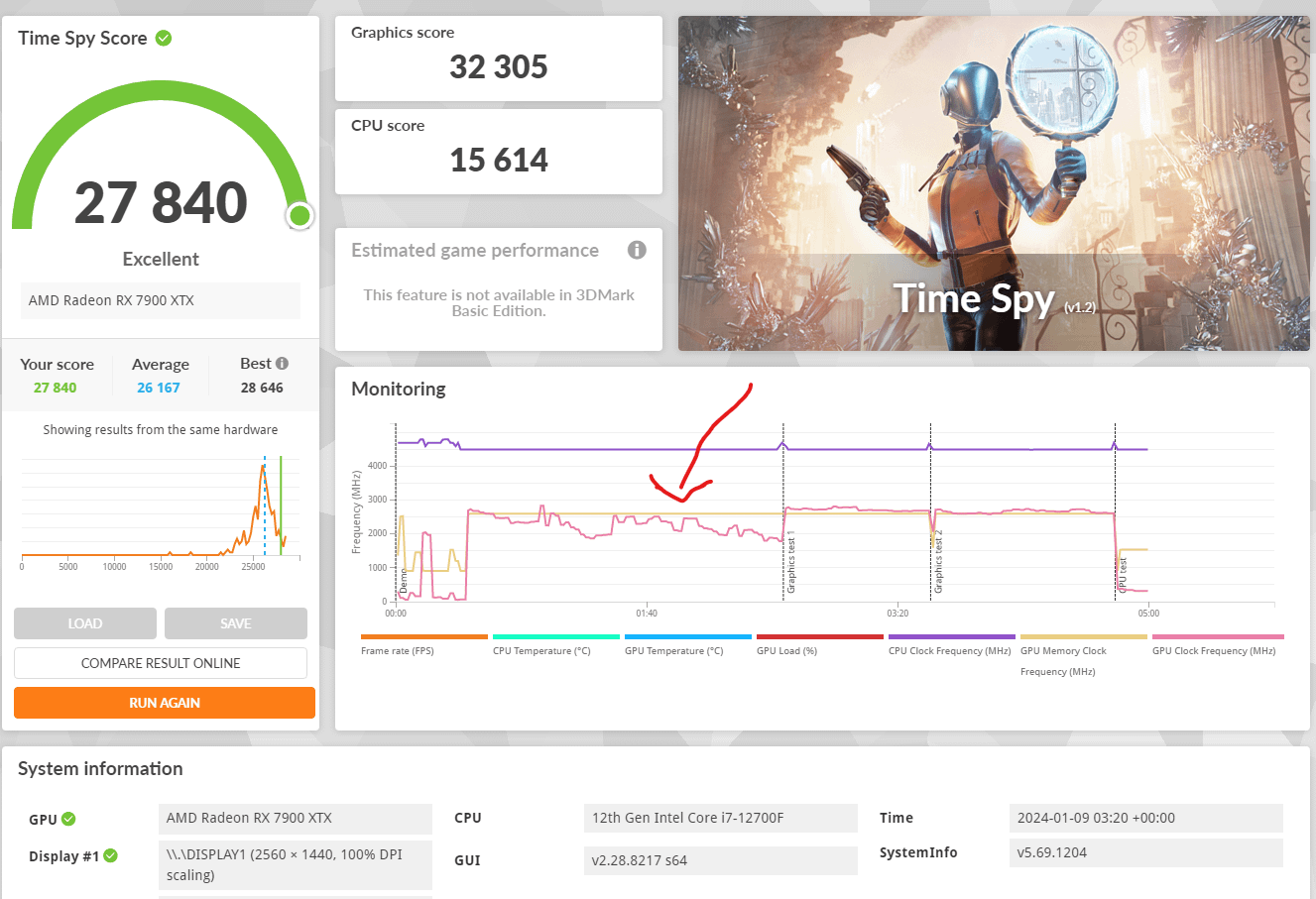Select the Graphics test 1 marker in Monitoring
The image size is (1316, 899).
click(x=791, y=563)
